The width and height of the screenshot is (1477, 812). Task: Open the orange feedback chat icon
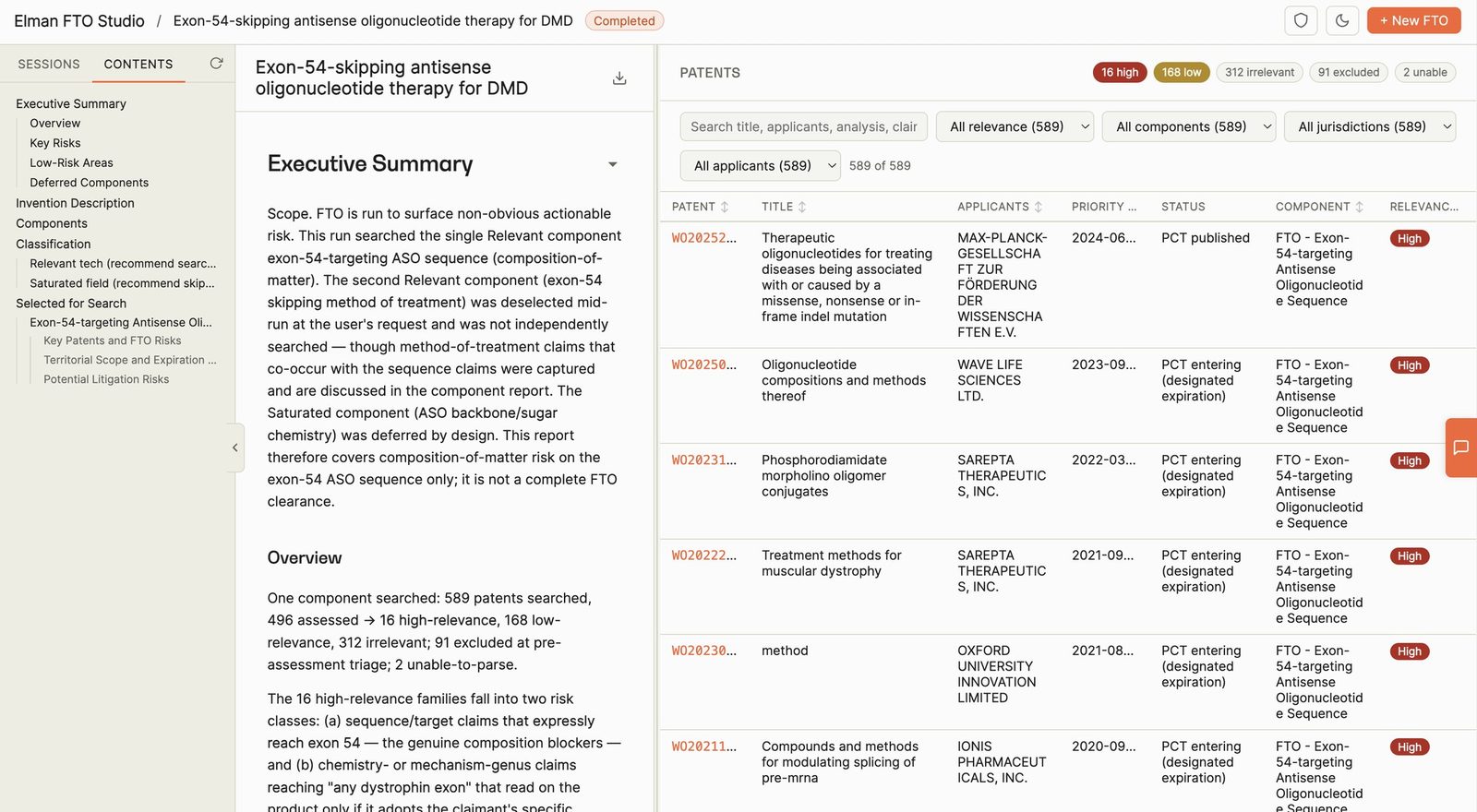[x=1461, y=448]
